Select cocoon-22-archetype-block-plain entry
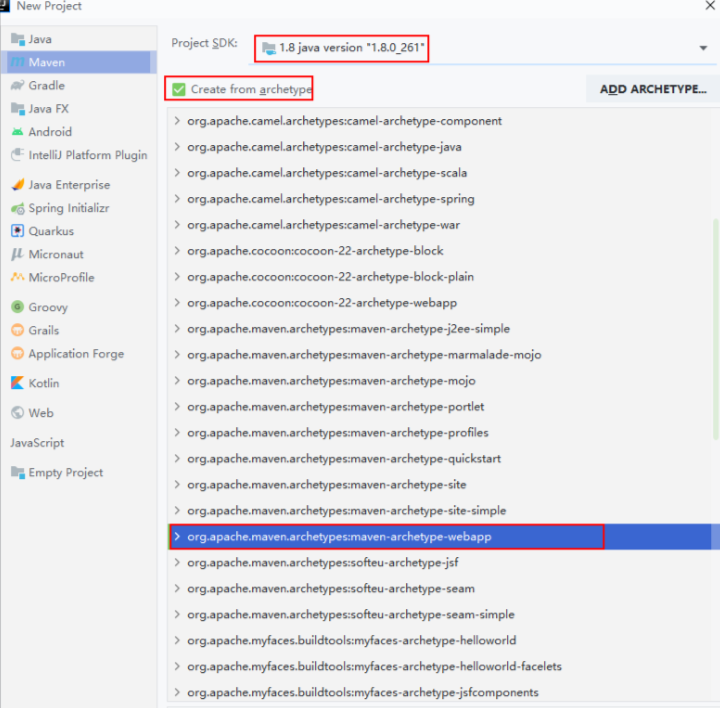This screenshot has width=720, height=708. 330,277
